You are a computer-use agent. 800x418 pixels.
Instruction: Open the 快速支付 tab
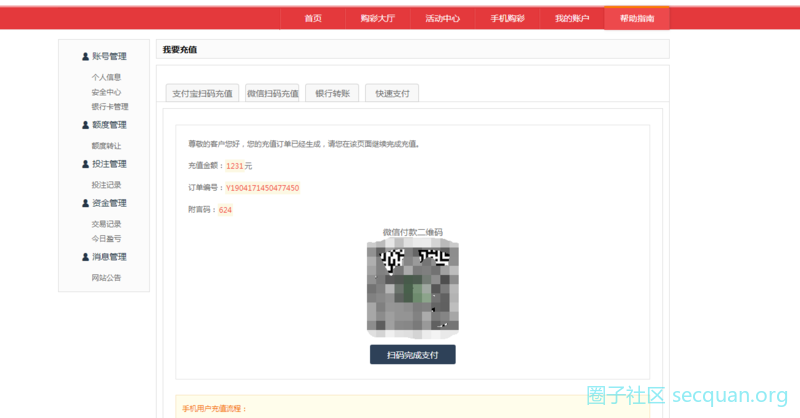392,93
